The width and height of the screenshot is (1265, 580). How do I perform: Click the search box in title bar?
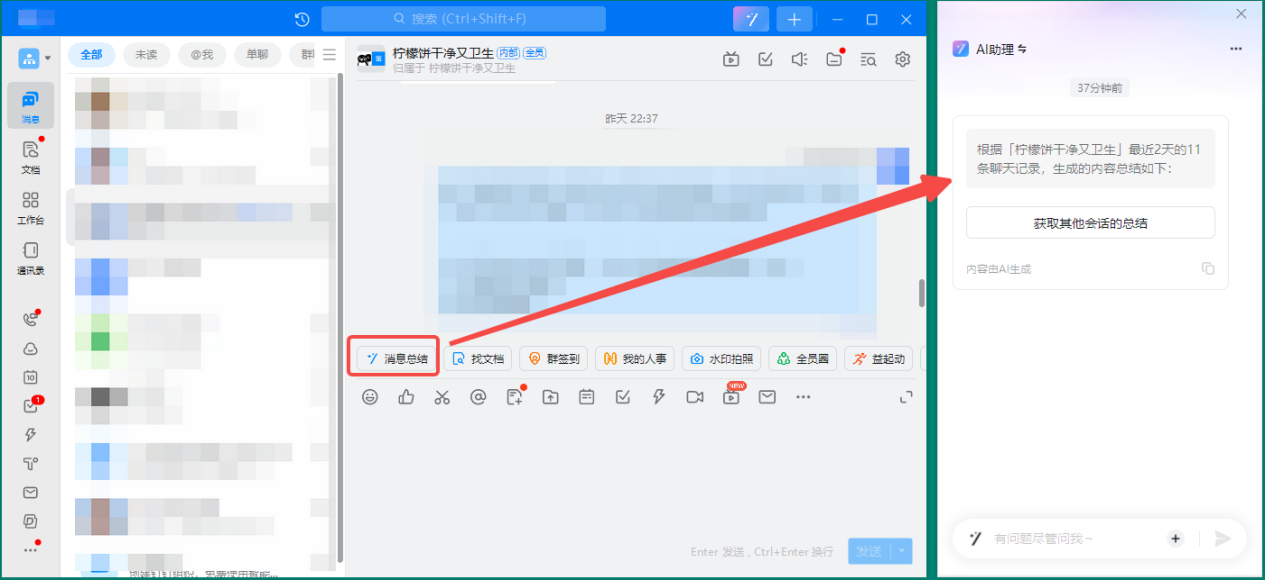(463, 19)
